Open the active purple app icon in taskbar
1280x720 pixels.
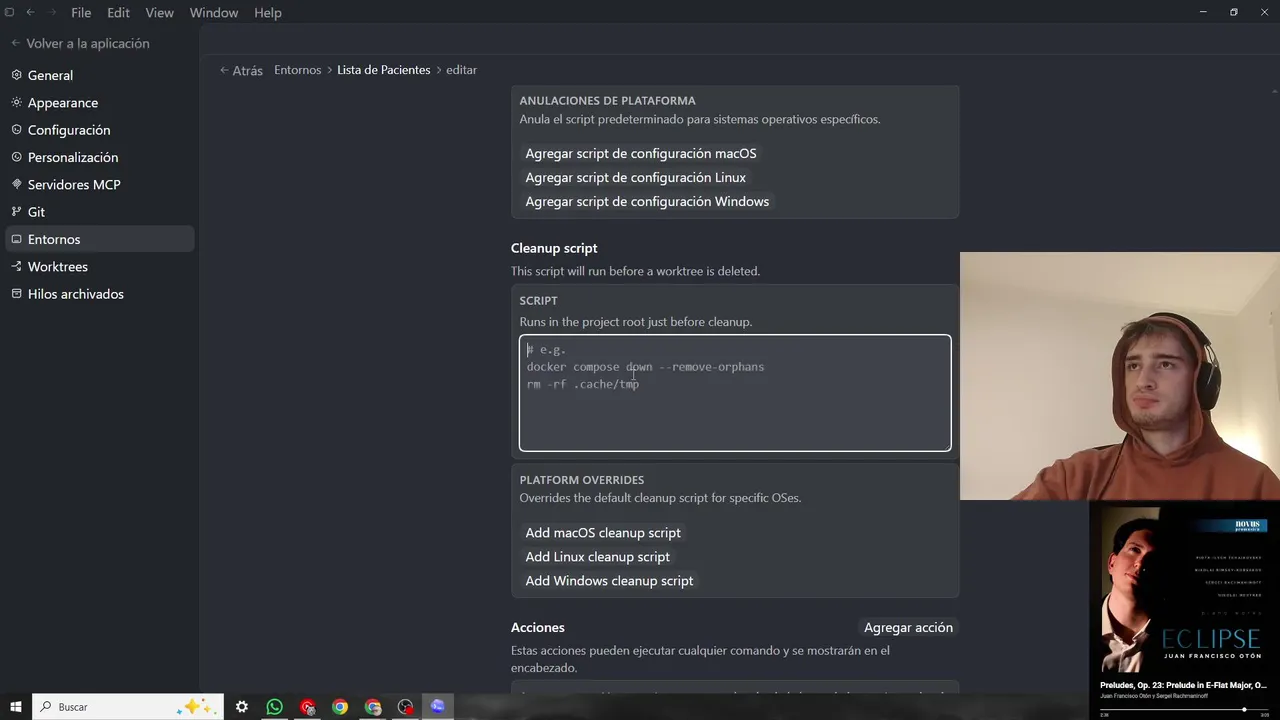437,707
